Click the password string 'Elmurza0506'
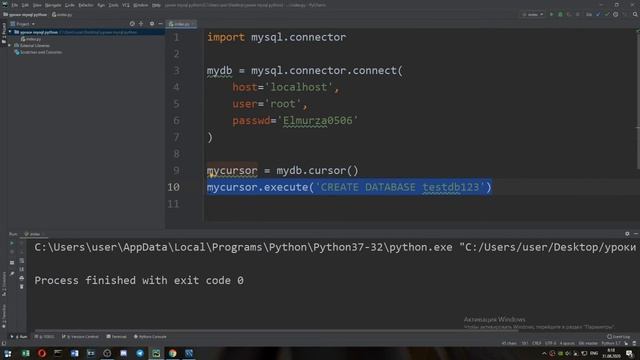640x360 pixels. (318, 120)
